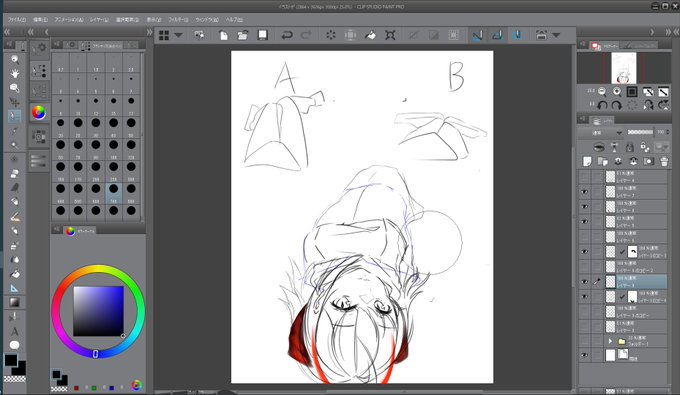Merge with layer below icon
Image resolution: width=680 pixels, height=395 pixels.
pyautogui.click(x=633, y=161)
